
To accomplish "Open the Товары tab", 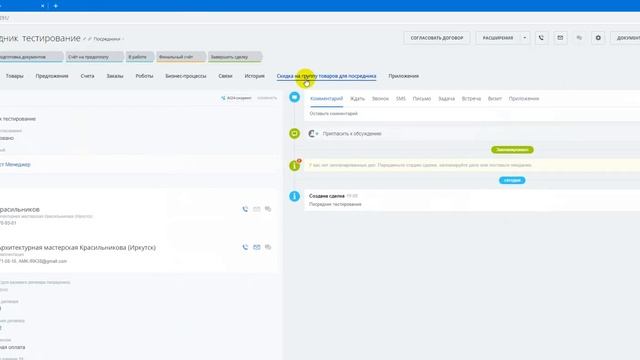I will (x=14, y=76).
